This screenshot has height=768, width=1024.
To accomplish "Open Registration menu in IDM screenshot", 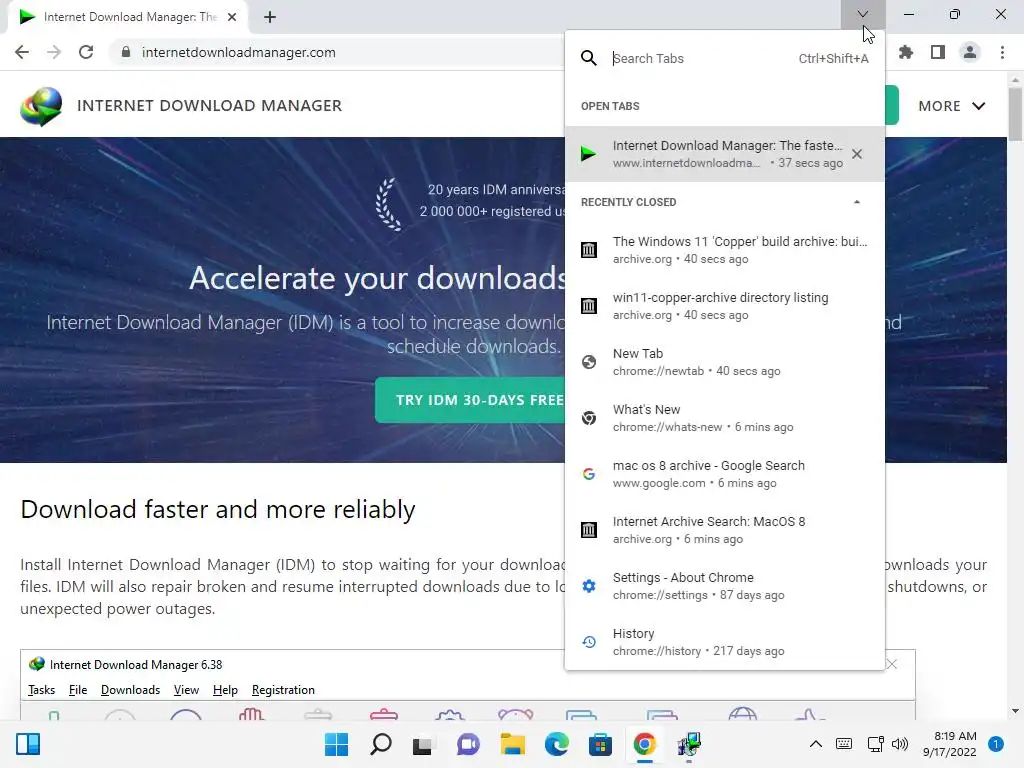I will click(283, 690).
